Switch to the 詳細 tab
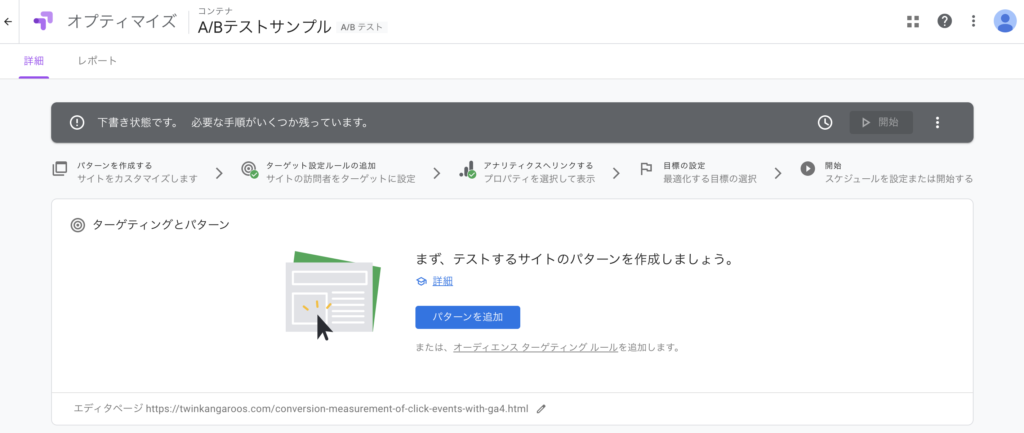 pos(34,61)
